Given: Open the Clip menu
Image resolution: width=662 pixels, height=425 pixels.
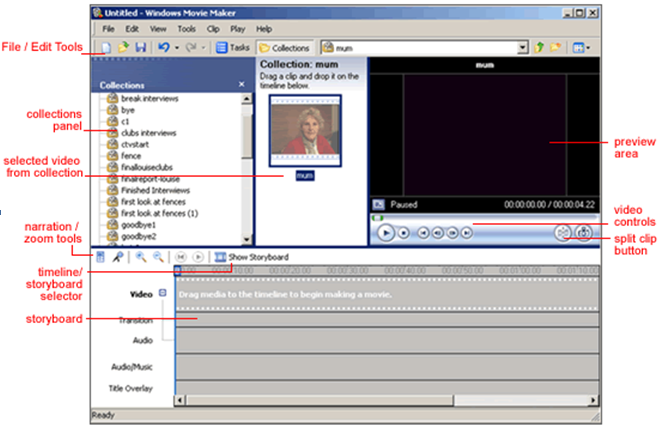Looking at the screenshot, I should pyautogui.click(x=213, y=29).
